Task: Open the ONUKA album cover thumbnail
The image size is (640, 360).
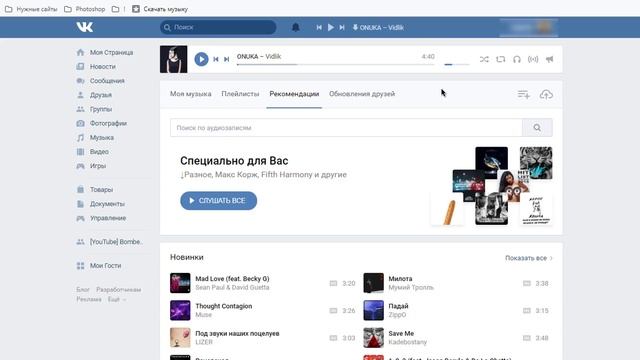Action: tap(173, 59)
